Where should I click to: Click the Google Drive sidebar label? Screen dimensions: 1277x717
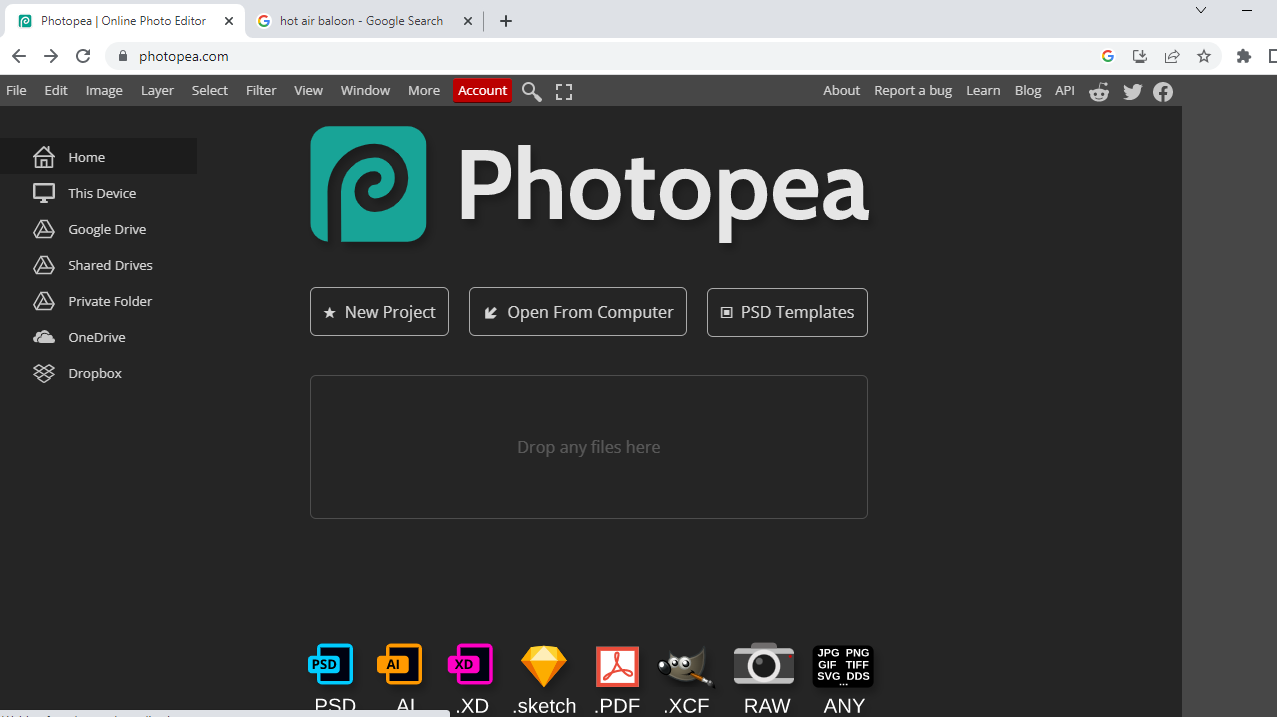click(x=107, y=229)
